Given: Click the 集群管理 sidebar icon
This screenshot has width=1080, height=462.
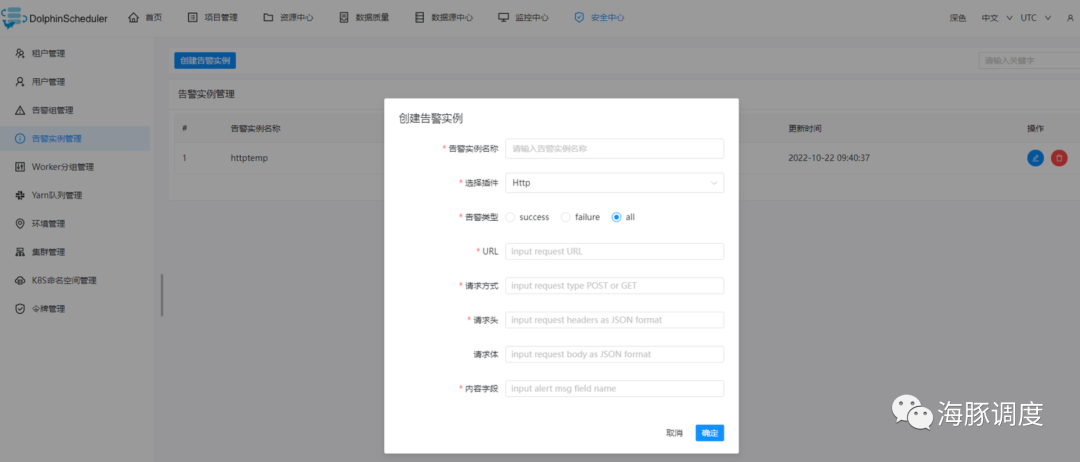Looking at the screenshot, I should [20, 252].
